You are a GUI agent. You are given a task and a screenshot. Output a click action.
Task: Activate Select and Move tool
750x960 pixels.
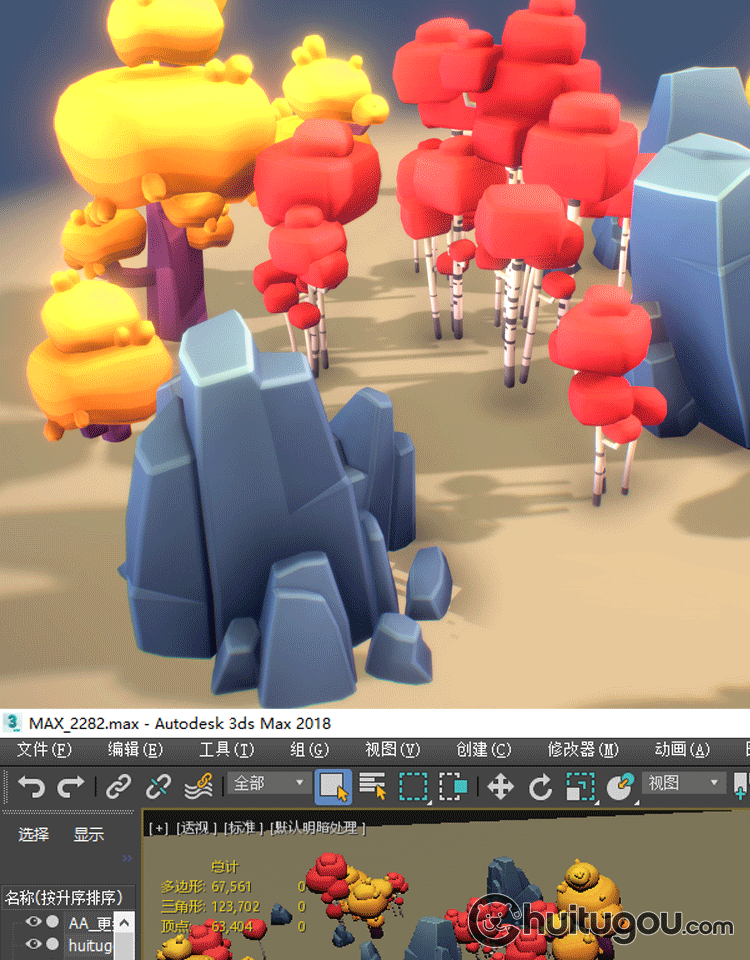coord(500,786)
